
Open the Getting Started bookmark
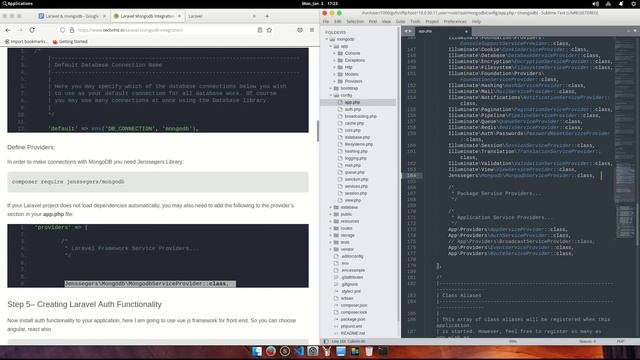click(70, 41)
